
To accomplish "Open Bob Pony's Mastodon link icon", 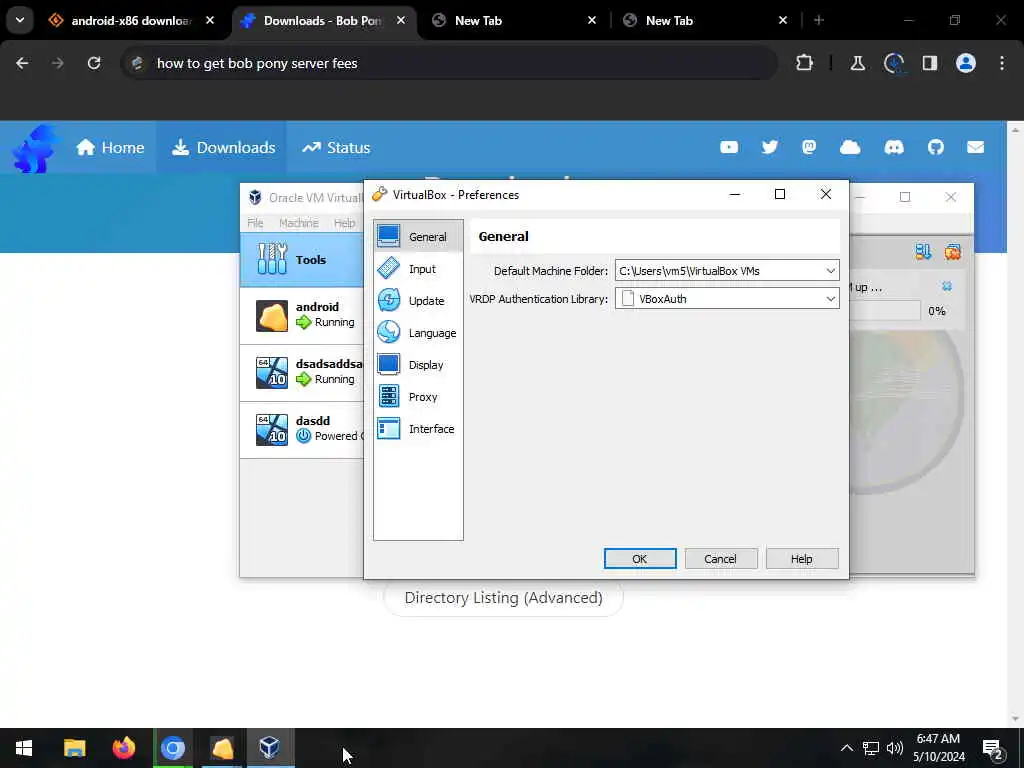I will point(809,148).
